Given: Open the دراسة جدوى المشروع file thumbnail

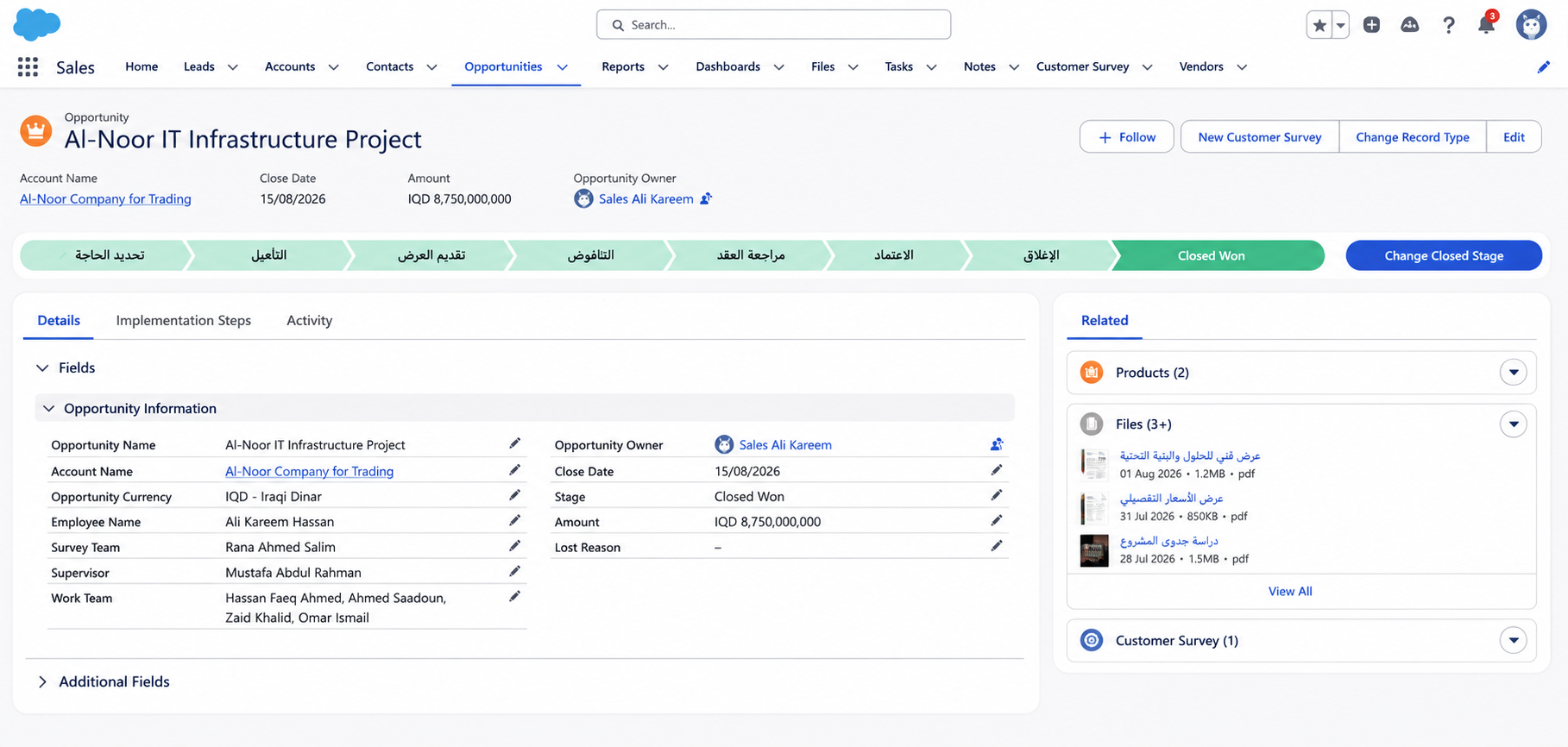Looking at the screenshot, I should click(x=1094, y=549).
